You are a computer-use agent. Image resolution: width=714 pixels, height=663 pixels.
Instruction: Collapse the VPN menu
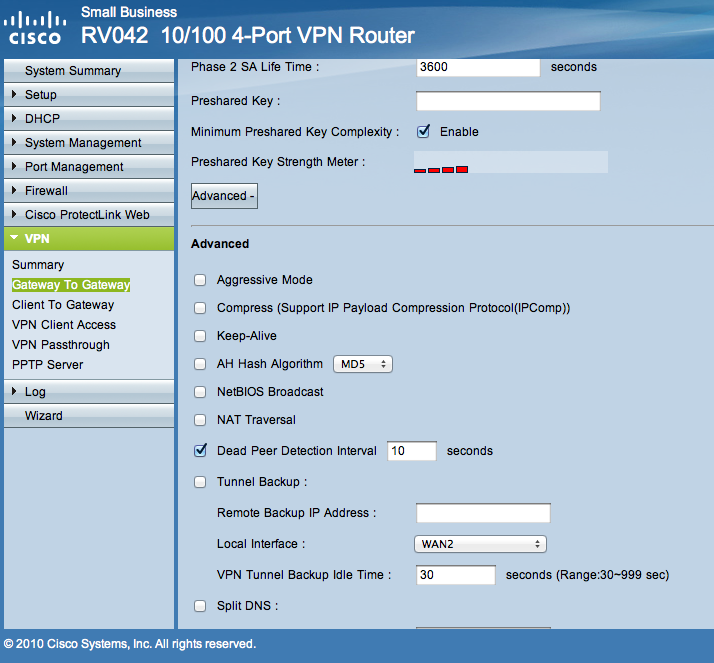tap(89, 239)
